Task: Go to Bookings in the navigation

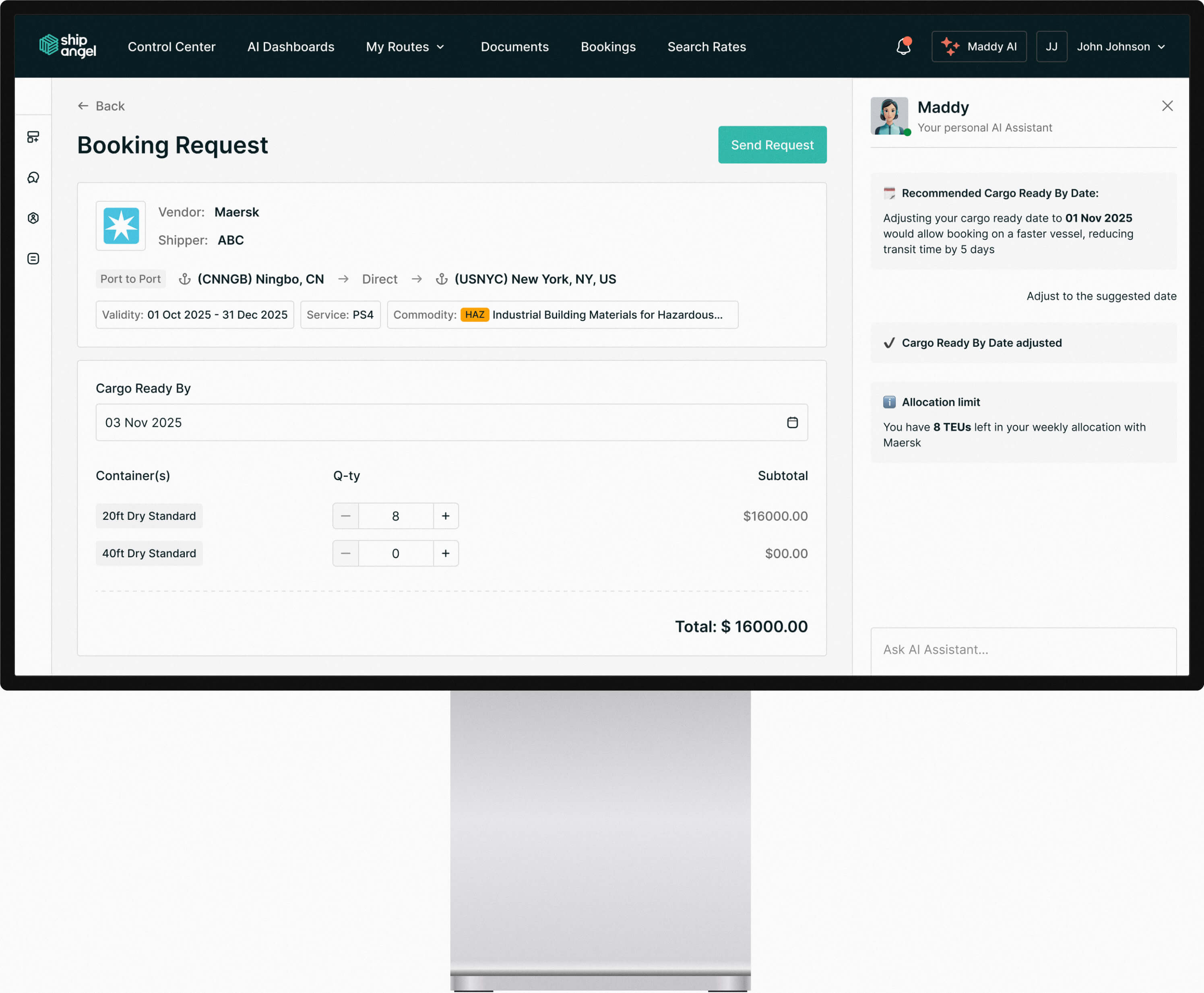Action: click(x=608, y=47)
